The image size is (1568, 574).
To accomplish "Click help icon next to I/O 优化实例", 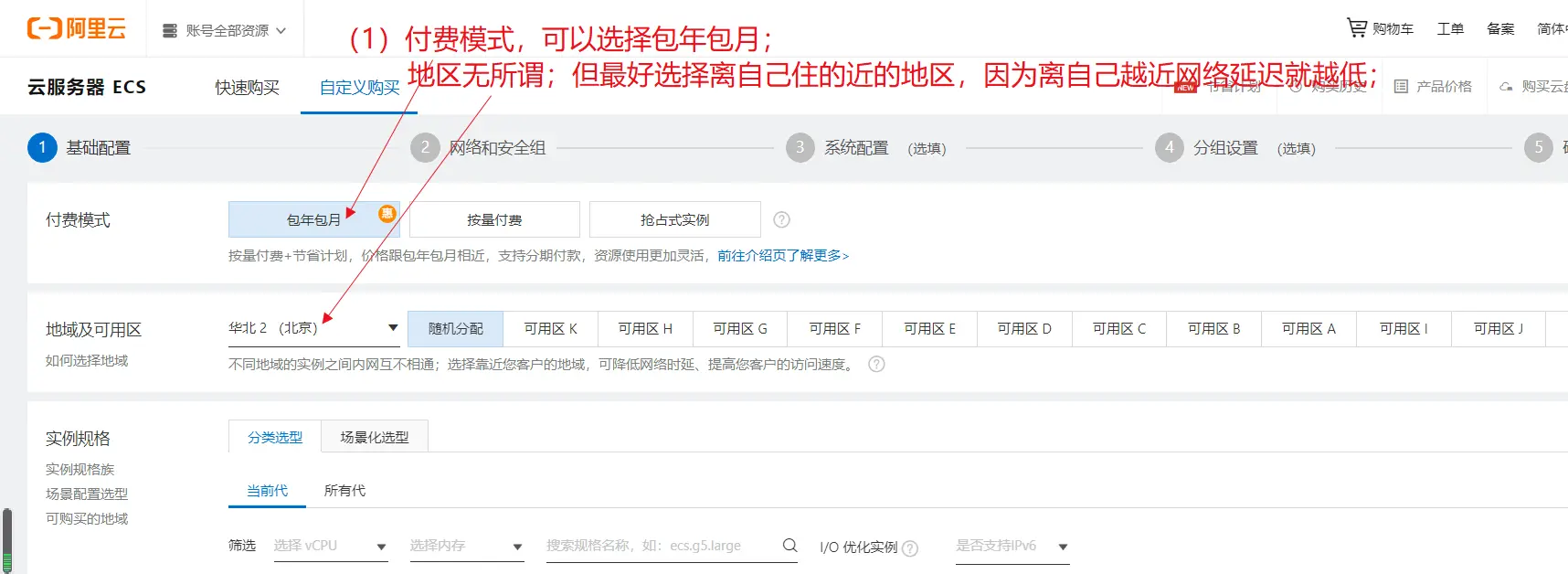I will click(x=910, y=548).
